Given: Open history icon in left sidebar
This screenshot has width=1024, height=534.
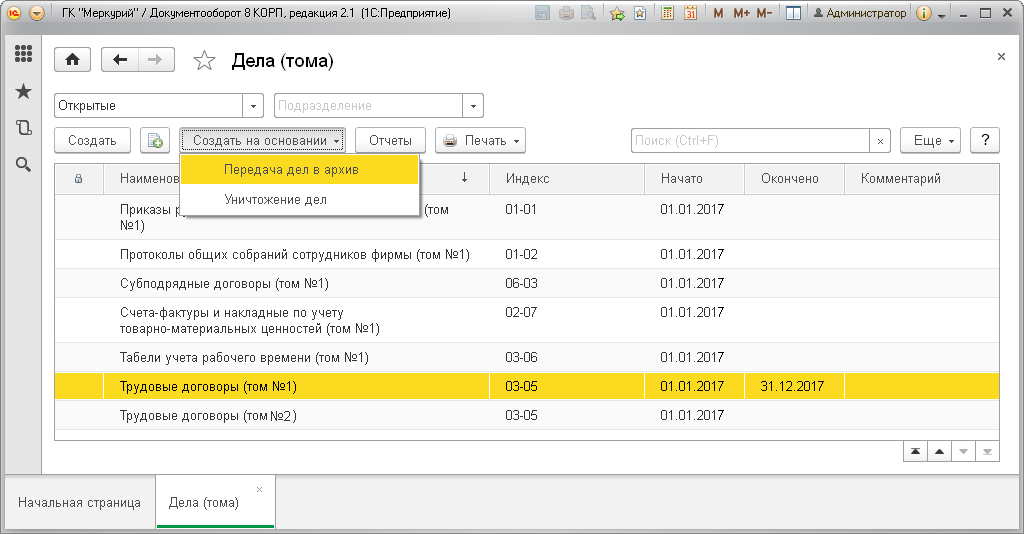Looking at the screenshot, I should point(24,128).
